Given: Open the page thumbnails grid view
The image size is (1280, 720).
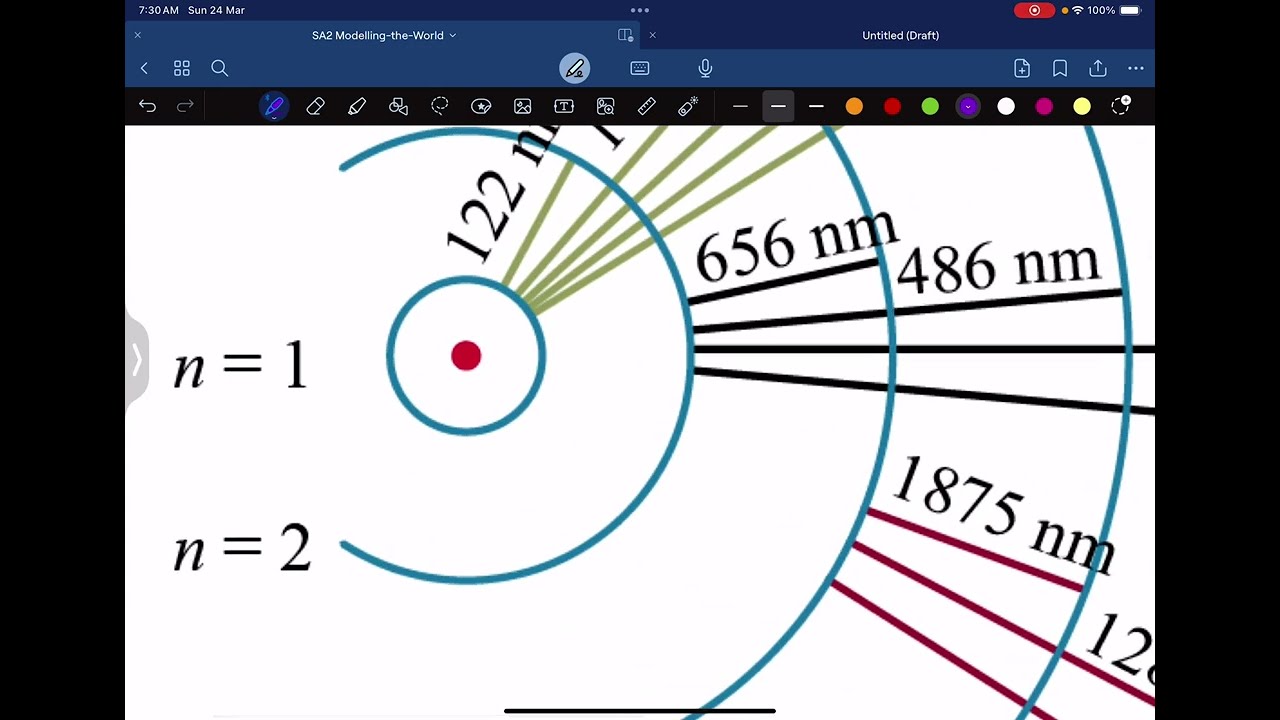Looking at the screenshot, I should [182, 68].
